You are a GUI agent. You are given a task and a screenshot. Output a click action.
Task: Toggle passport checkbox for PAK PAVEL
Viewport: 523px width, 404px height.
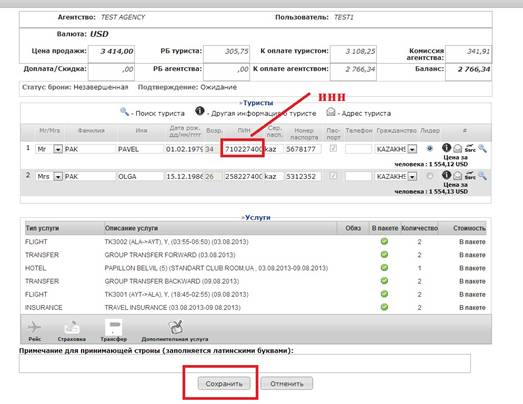click(x=333, y=148)
